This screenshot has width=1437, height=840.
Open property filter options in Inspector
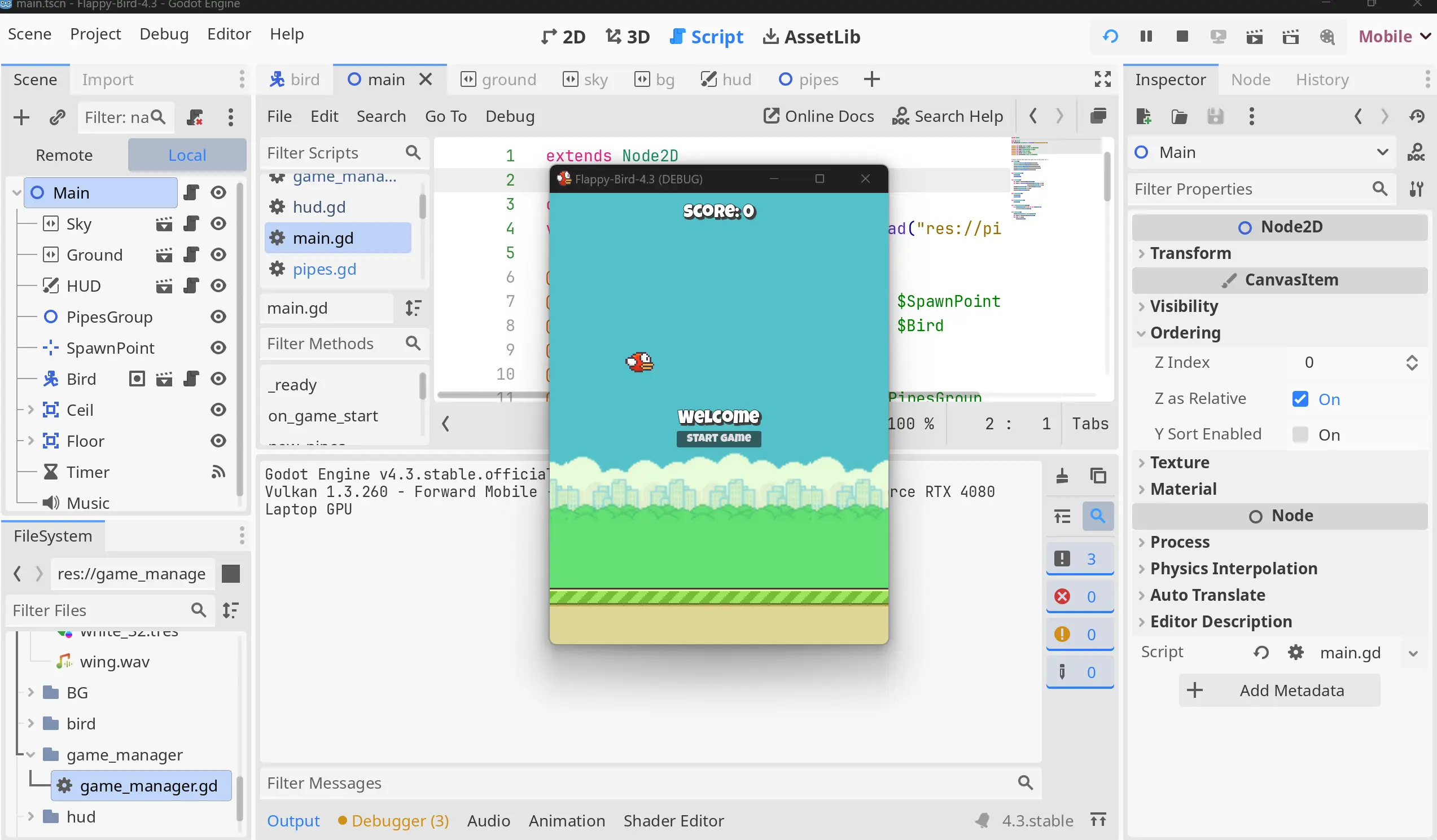tap(1416, 189)
